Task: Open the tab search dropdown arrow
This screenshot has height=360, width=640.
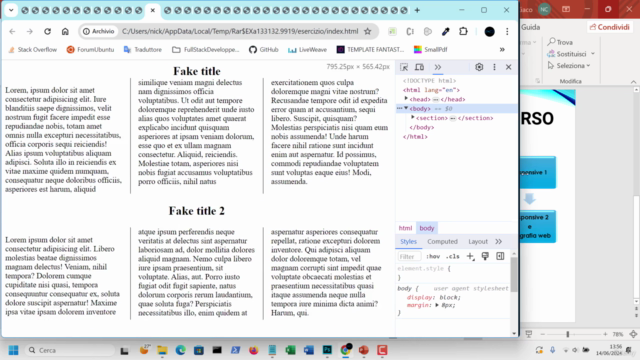Action: tap(11, 10)
